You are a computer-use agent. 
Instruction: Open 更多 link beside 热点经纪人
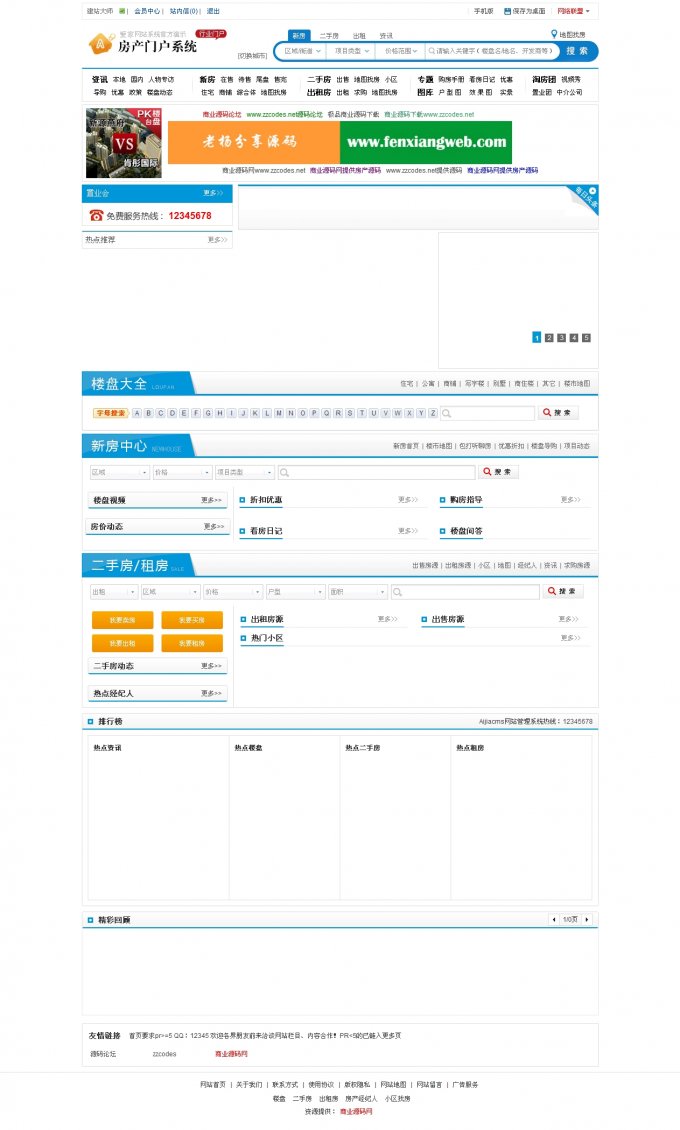pos(211,693)
